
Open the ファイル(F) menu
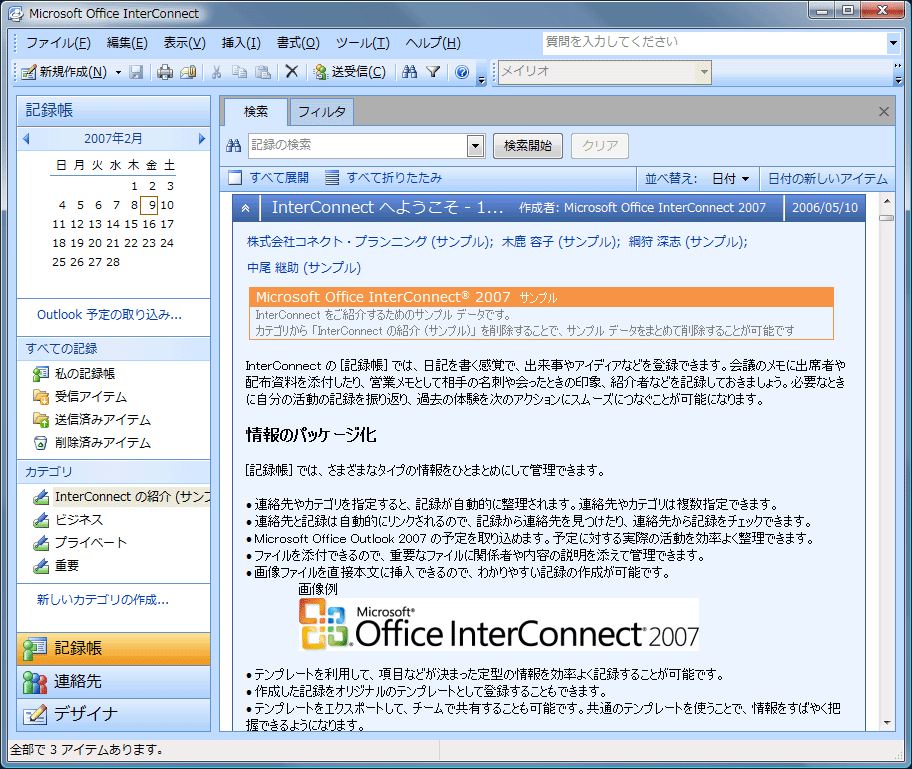(58, 43)
